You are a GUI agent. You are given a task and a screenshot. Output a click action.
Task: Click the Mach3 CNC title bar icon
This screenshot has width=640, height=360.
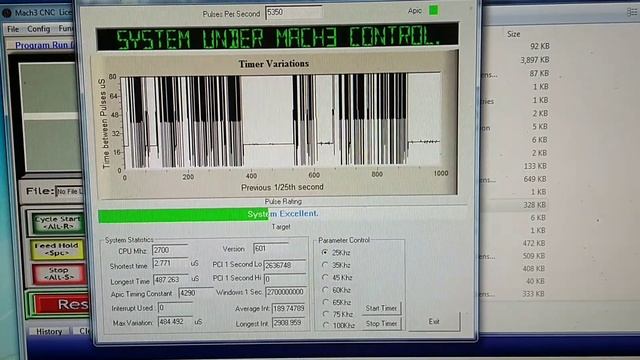[7, 13]
